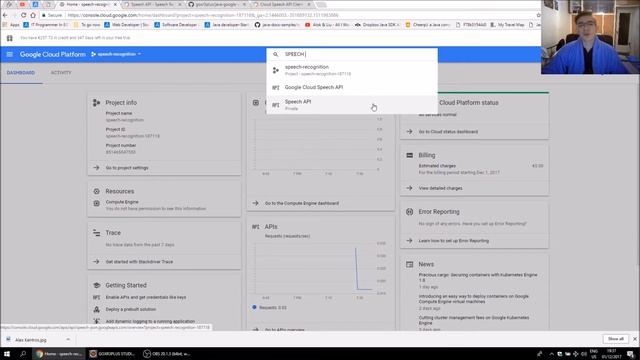This screenshot has height=360, width=640.
Task: Click the gift icon in free trial banner
Action: click(10, 38)
